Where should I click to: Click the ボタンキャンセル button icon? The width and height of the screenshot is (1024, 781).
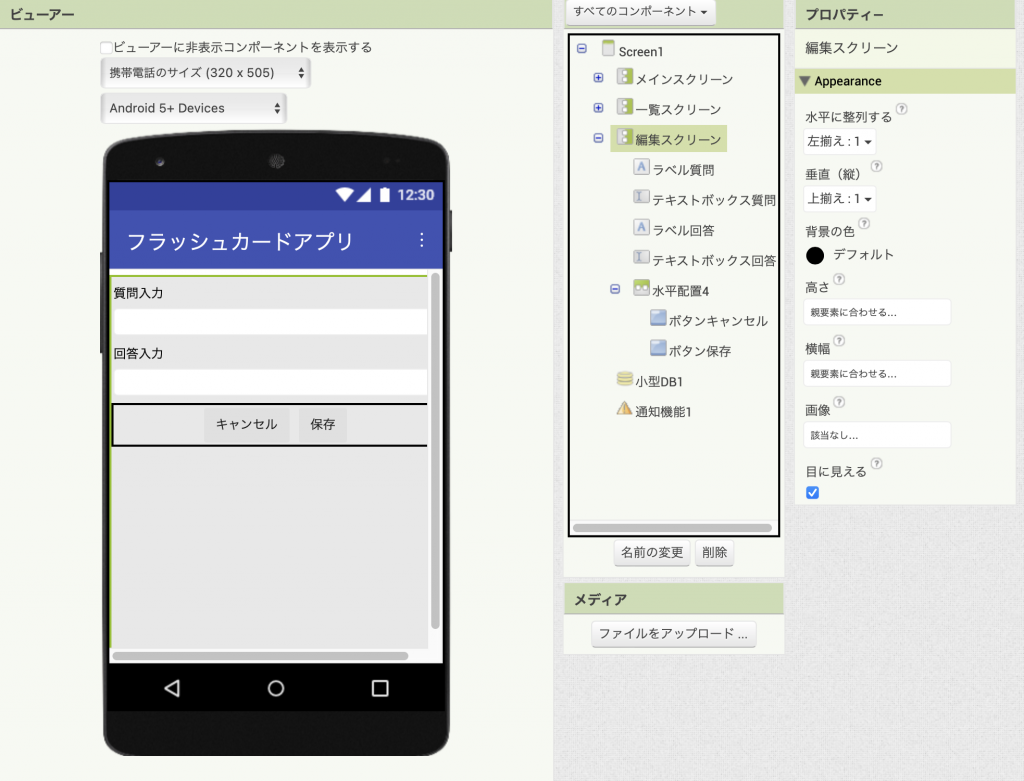(658, 319)
